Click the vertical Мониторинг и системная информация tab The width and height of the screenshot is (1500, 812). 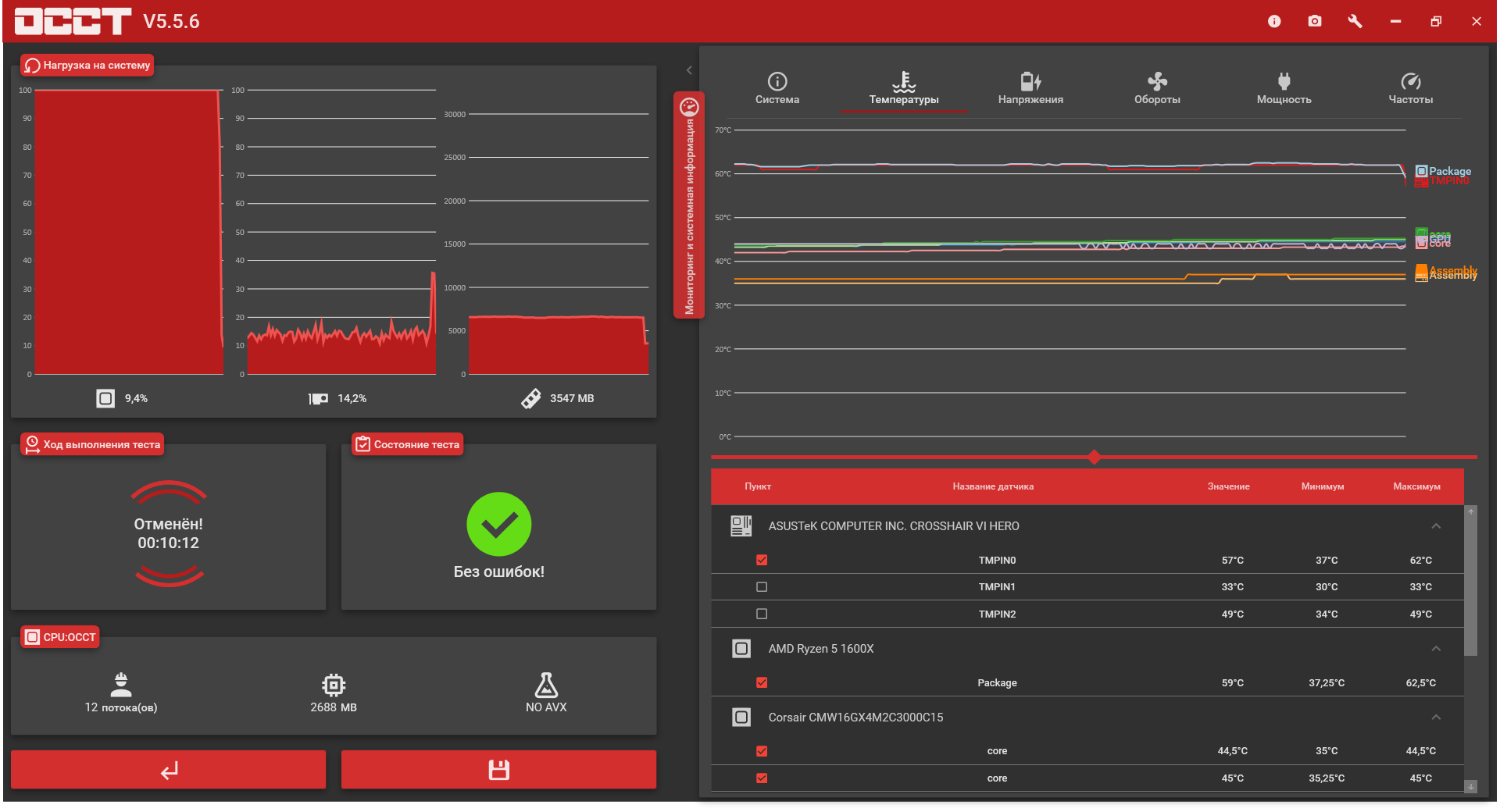pyautogui.click(x=689, y=205)
